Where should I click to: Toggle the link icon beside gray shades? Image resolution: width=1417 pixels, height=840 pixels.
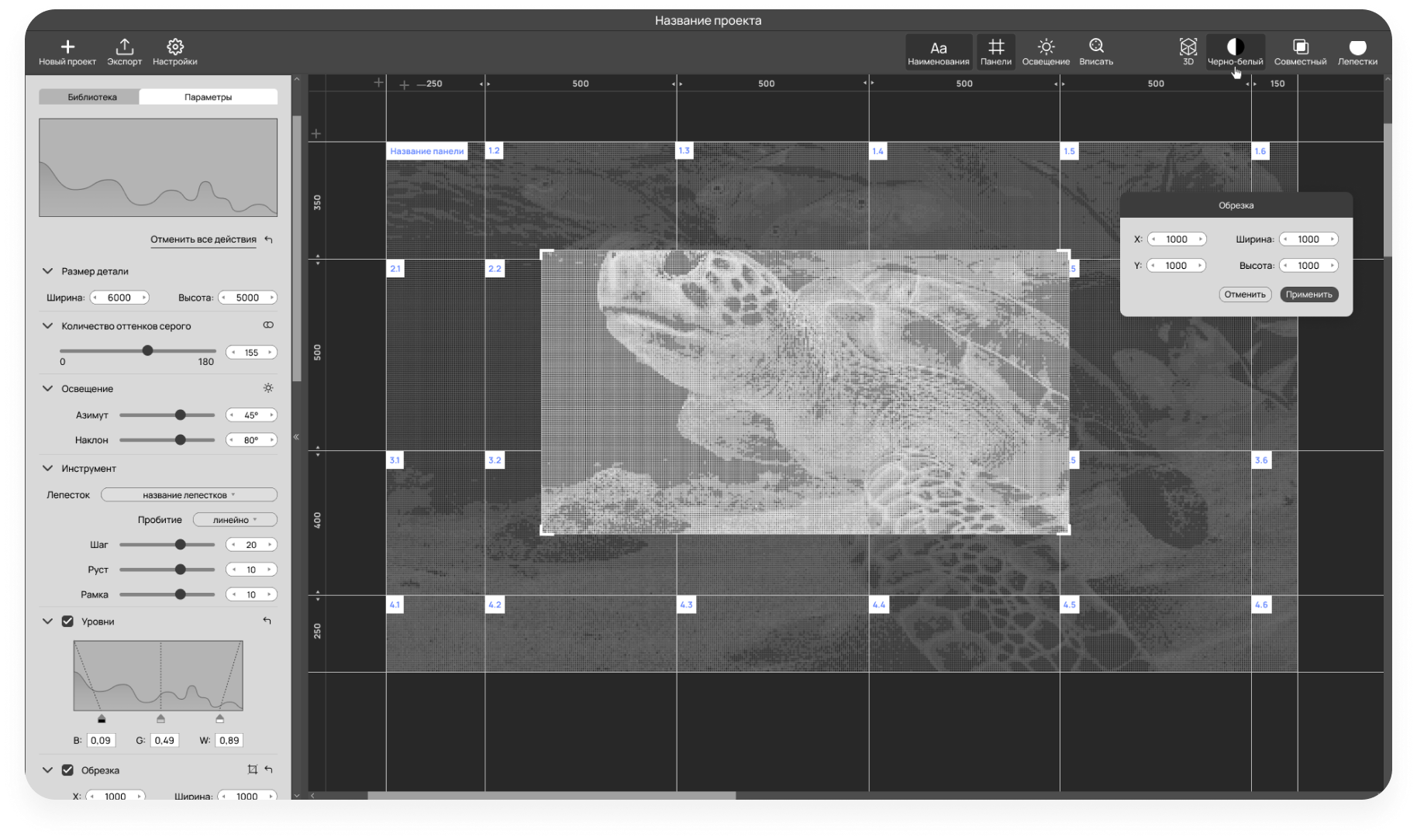click(268, 325)
